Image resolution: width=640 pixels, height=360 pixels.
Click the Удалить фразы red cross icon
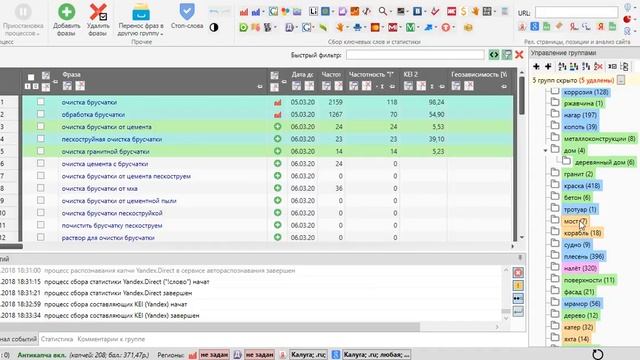pos(98,11)
